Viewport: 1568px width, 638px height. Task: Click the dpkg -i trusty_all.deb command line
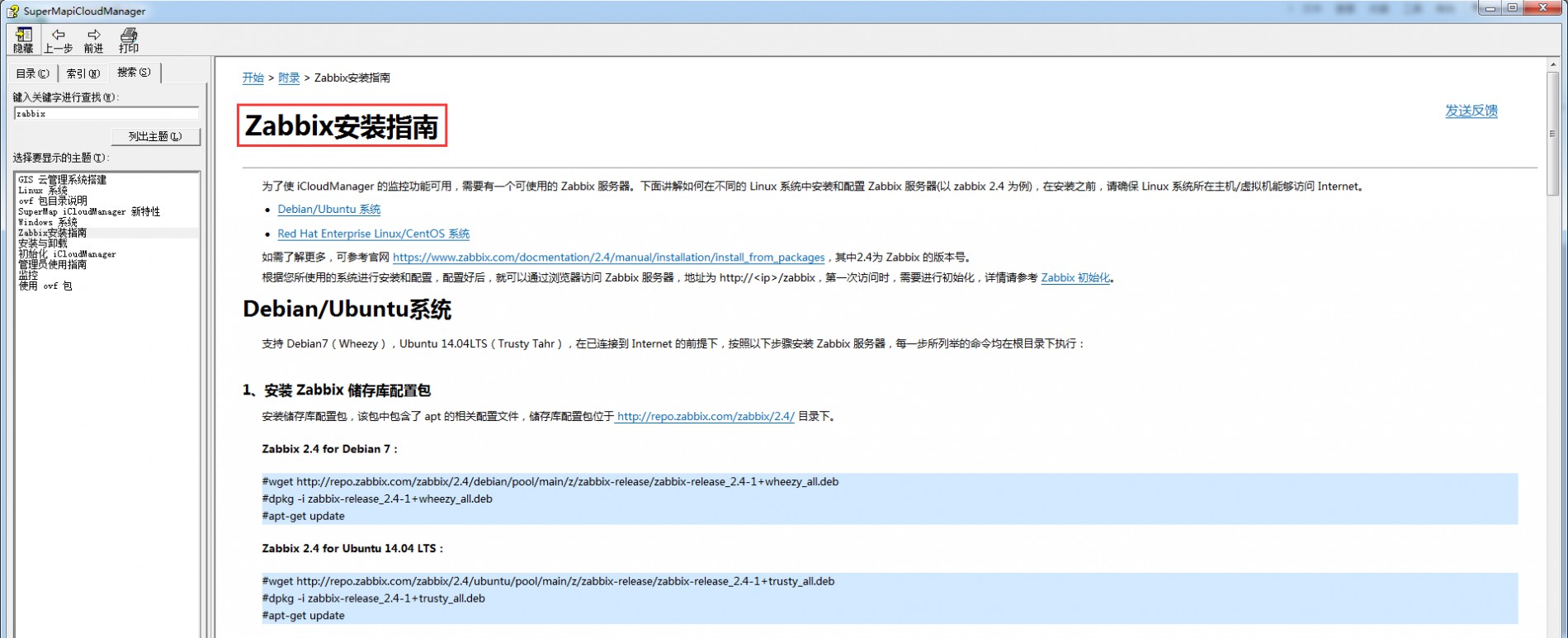click(374, 599)
